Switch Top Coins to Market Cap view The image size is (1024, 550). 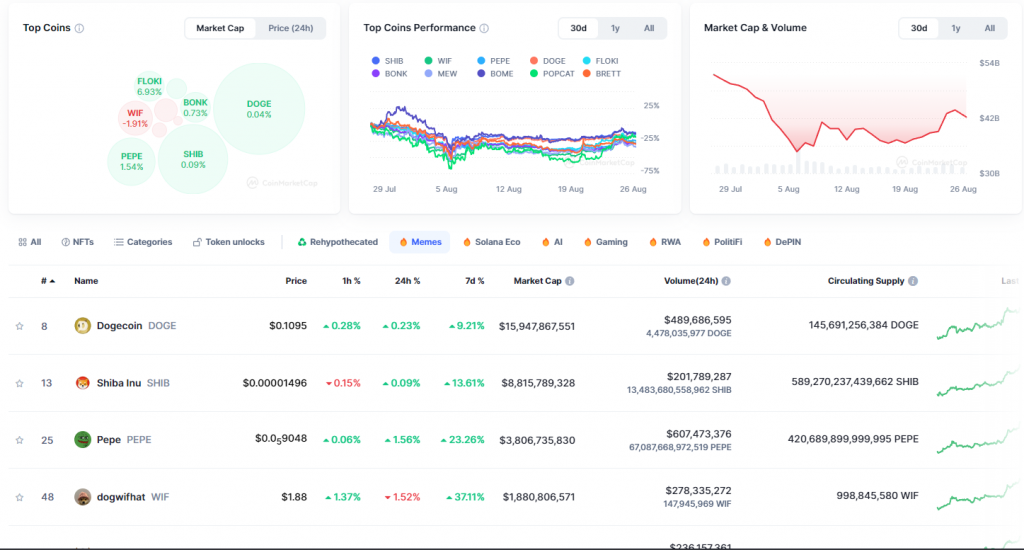[220, 28]
